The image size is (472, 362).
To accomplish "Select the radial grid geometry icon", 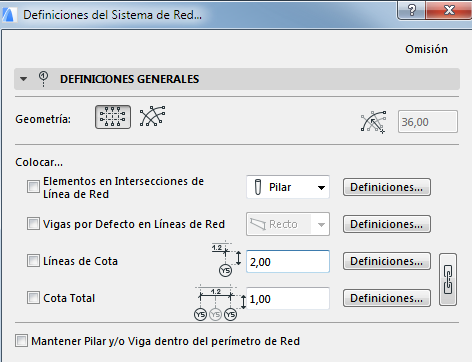I will coord(152,116).
